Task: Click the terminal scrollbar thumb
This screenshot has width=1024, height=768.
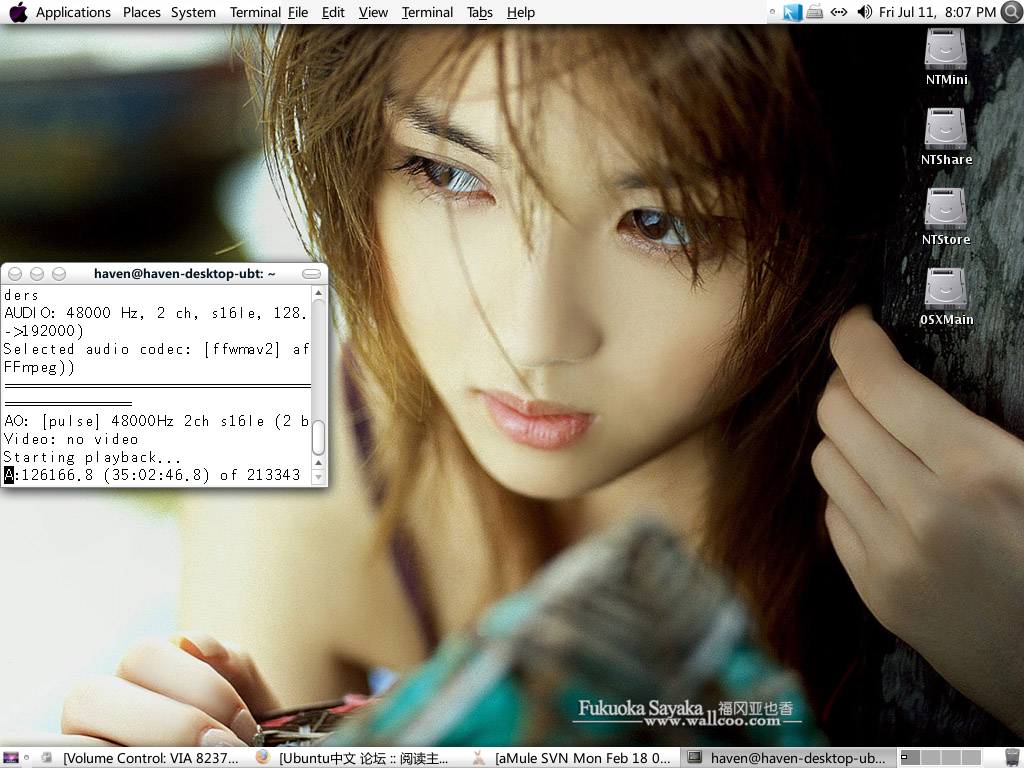Action: 319,437
